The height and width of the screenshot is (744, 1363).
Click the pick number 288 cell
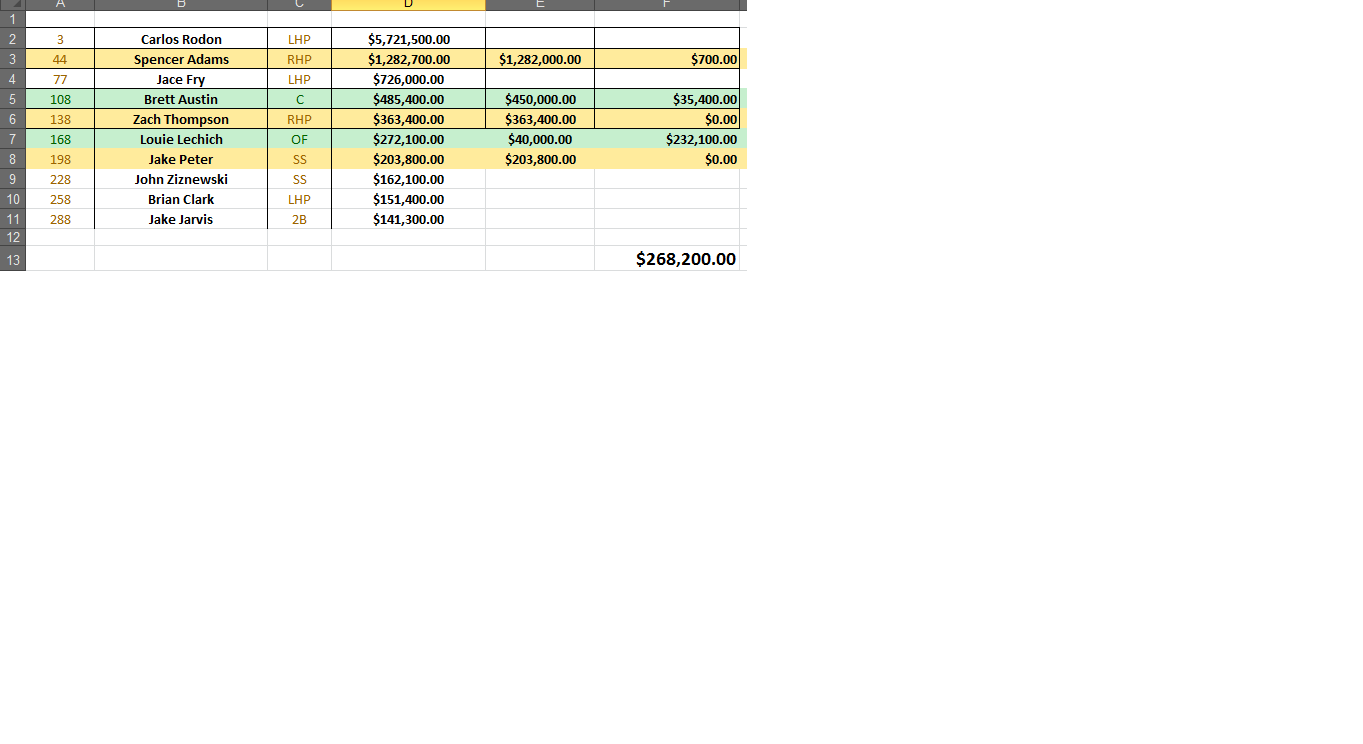60,219
